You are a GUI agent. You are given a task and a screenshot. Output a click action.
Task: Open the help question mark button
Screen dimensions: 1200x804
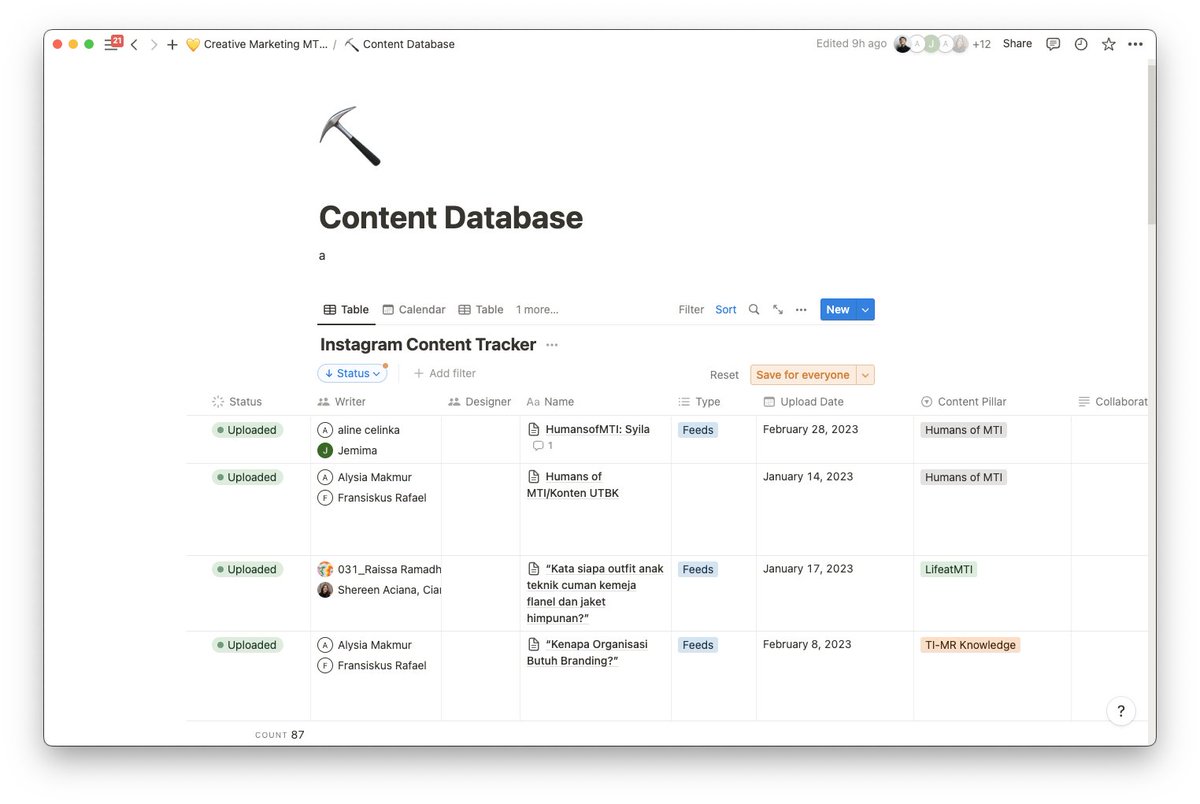[x=1121, y=711]
